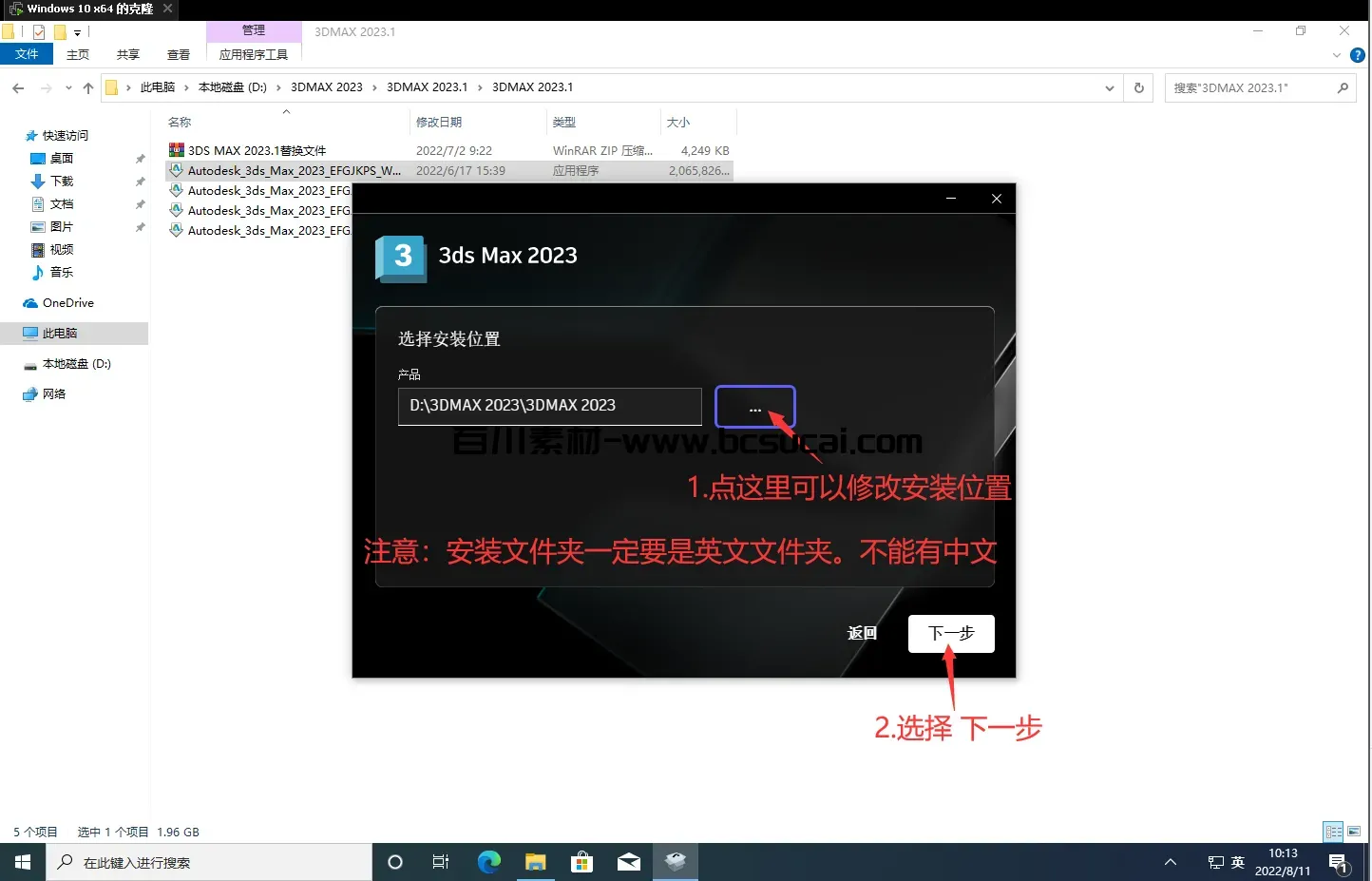Click the 英 input language indicator
The image size is (1372, 881).
coord(1237,862)
